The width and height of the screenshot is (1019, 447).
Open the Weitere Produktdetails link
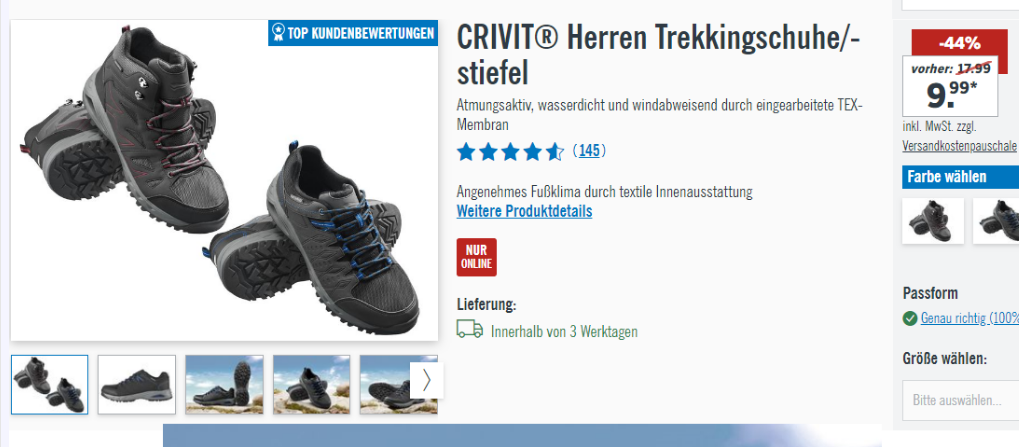click(x=524, y=212)
